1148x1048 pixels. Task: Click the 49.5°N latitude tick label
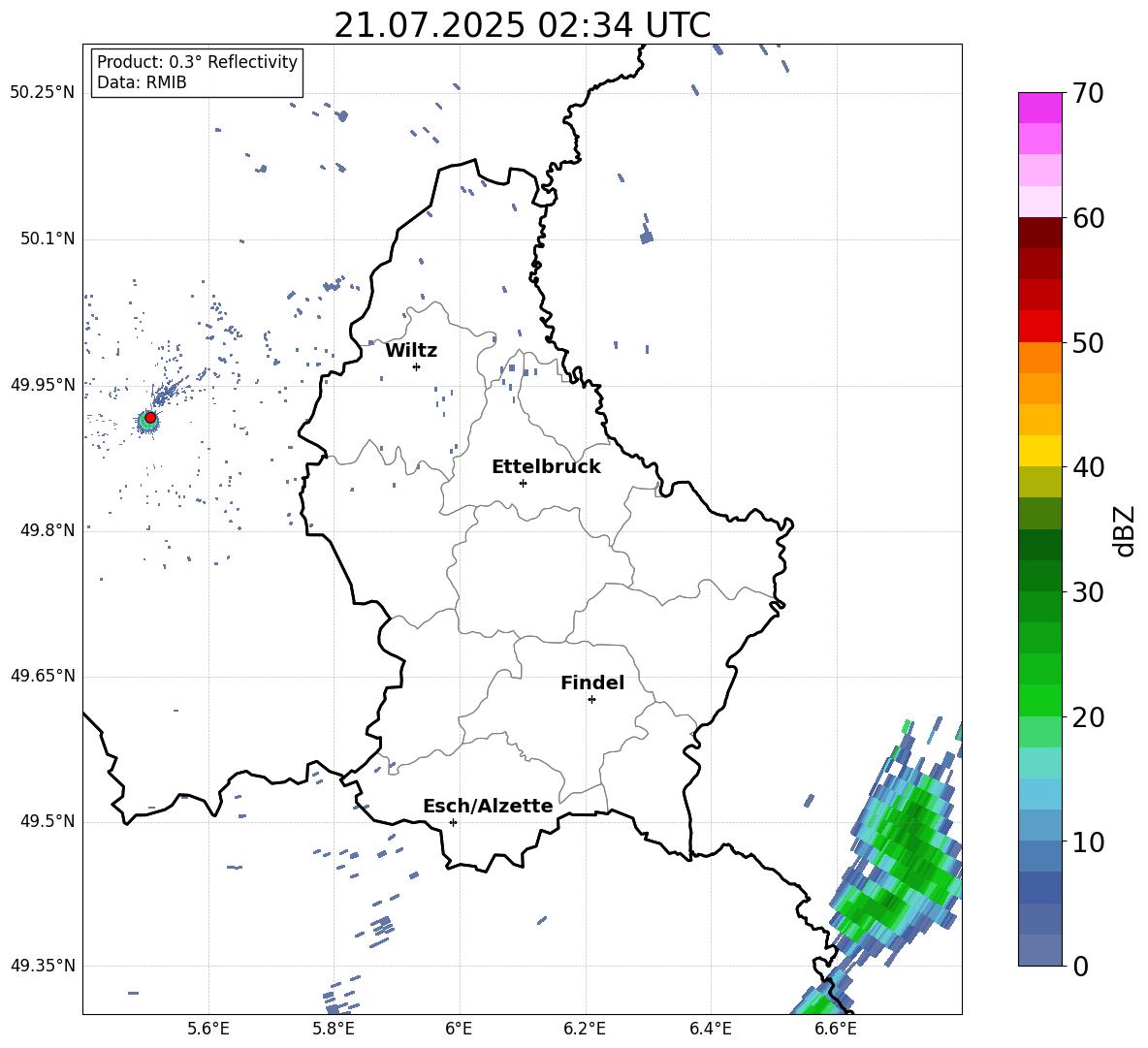pyautogui.click(x=48, y=821)
